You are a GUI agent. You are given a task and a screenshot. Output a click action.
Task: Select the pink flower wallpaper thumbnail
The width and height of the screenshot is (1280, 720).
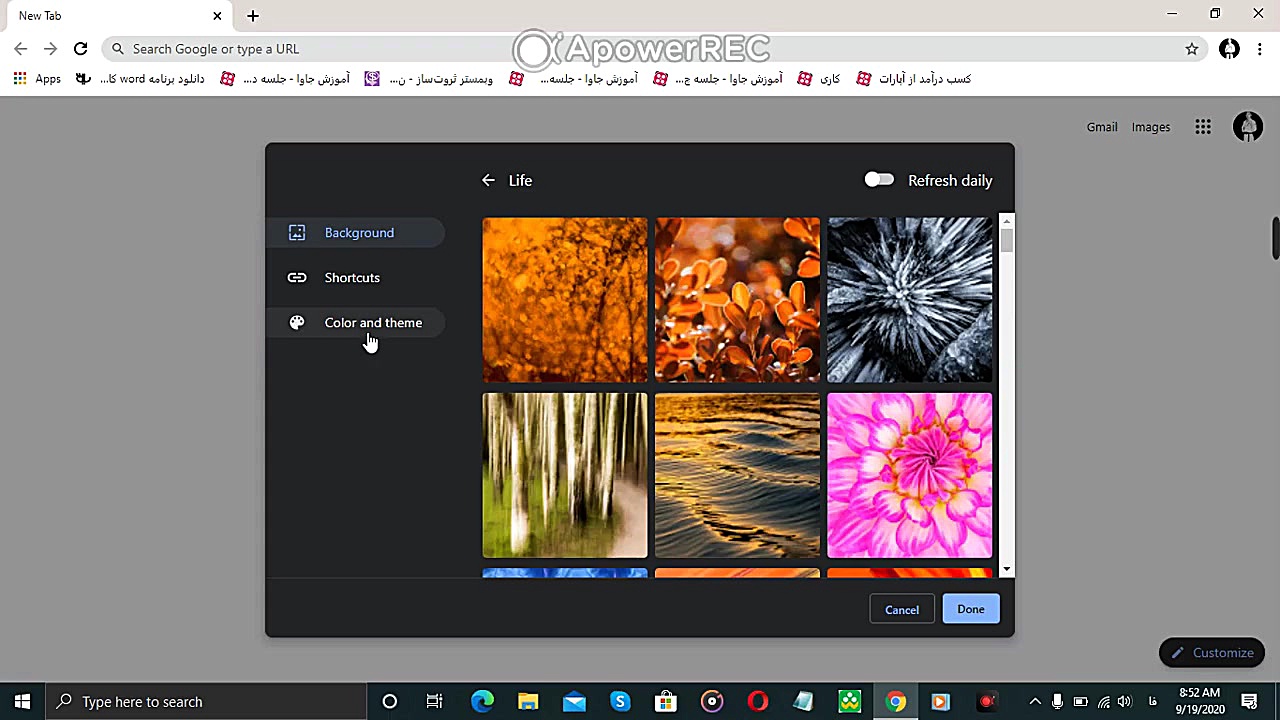pos(909,475)
